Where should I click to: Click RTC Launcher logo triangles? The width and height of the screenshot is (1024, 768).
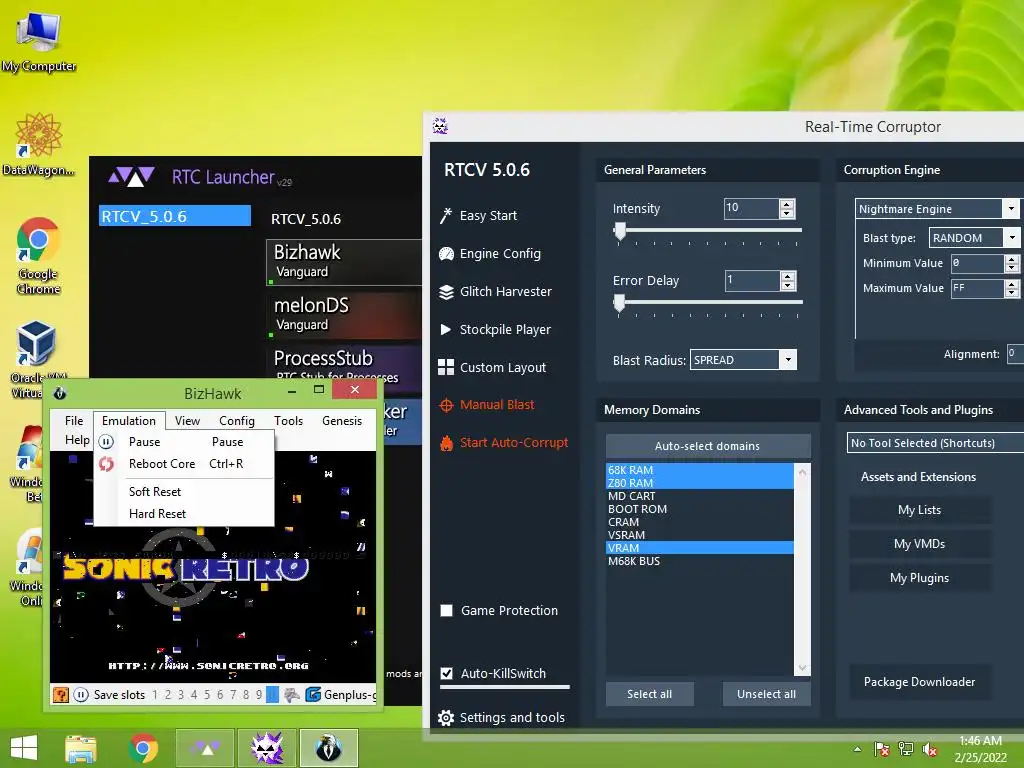coord(132,176)
